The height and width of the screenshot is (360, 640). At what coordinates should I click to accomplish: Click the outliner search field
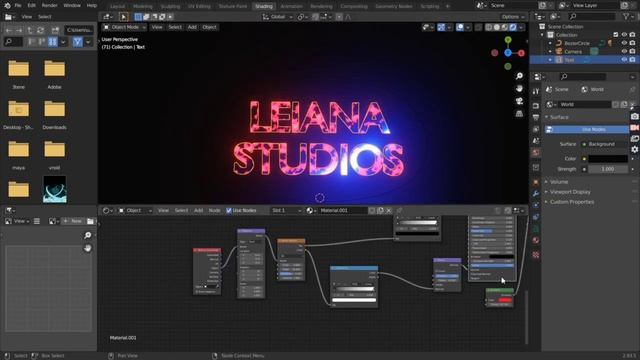(x=592, y=16)
